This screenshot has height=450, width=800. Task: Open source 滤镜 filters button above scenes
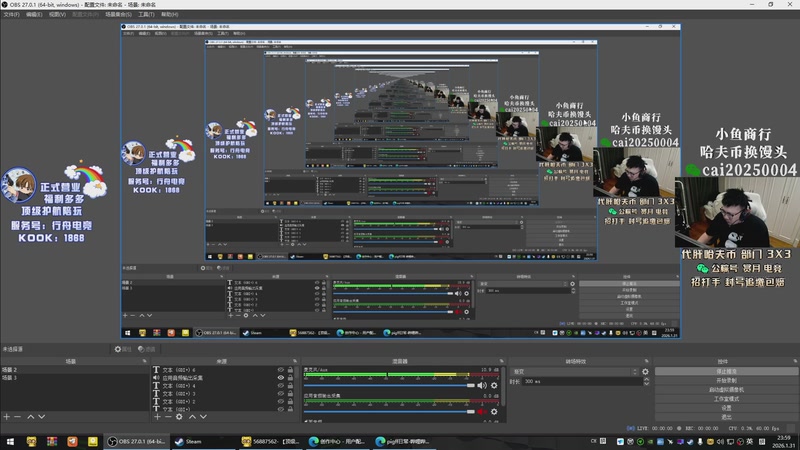tap(146, 349)
